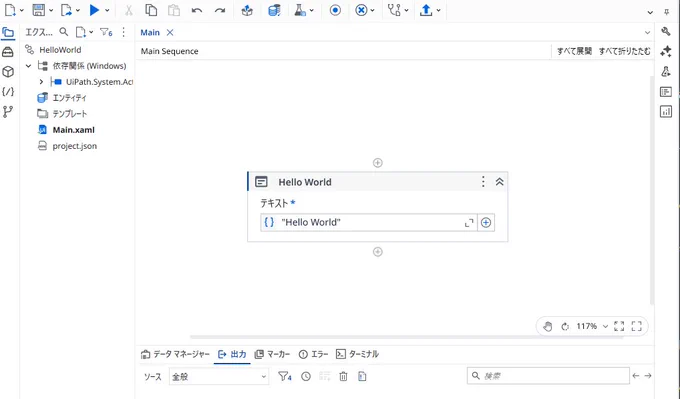Open the explorer panel three-dot menu

[124, 32]
